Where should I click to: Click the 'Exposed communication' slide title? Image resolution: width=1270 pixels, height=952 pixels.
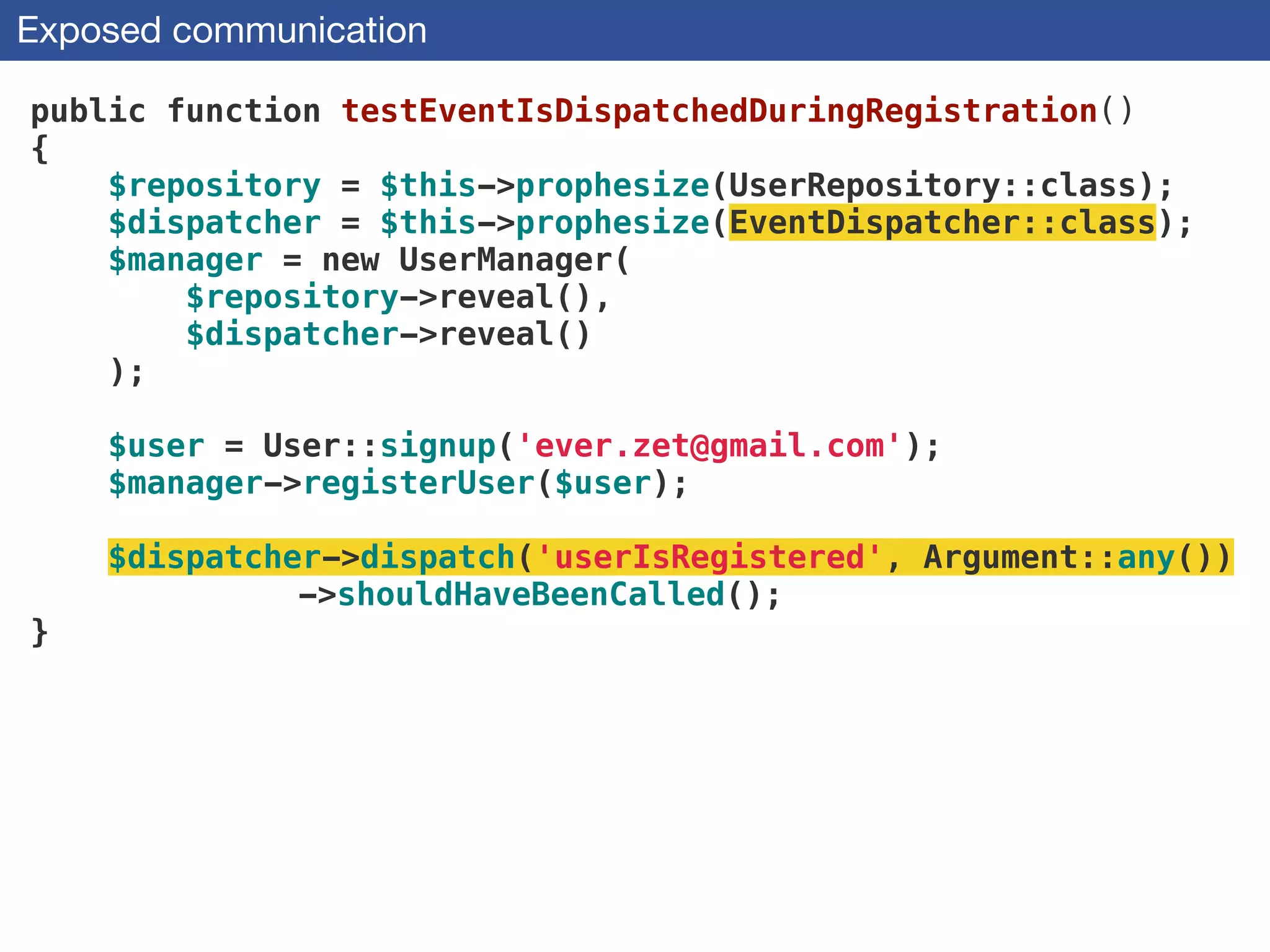pos(222,30)
